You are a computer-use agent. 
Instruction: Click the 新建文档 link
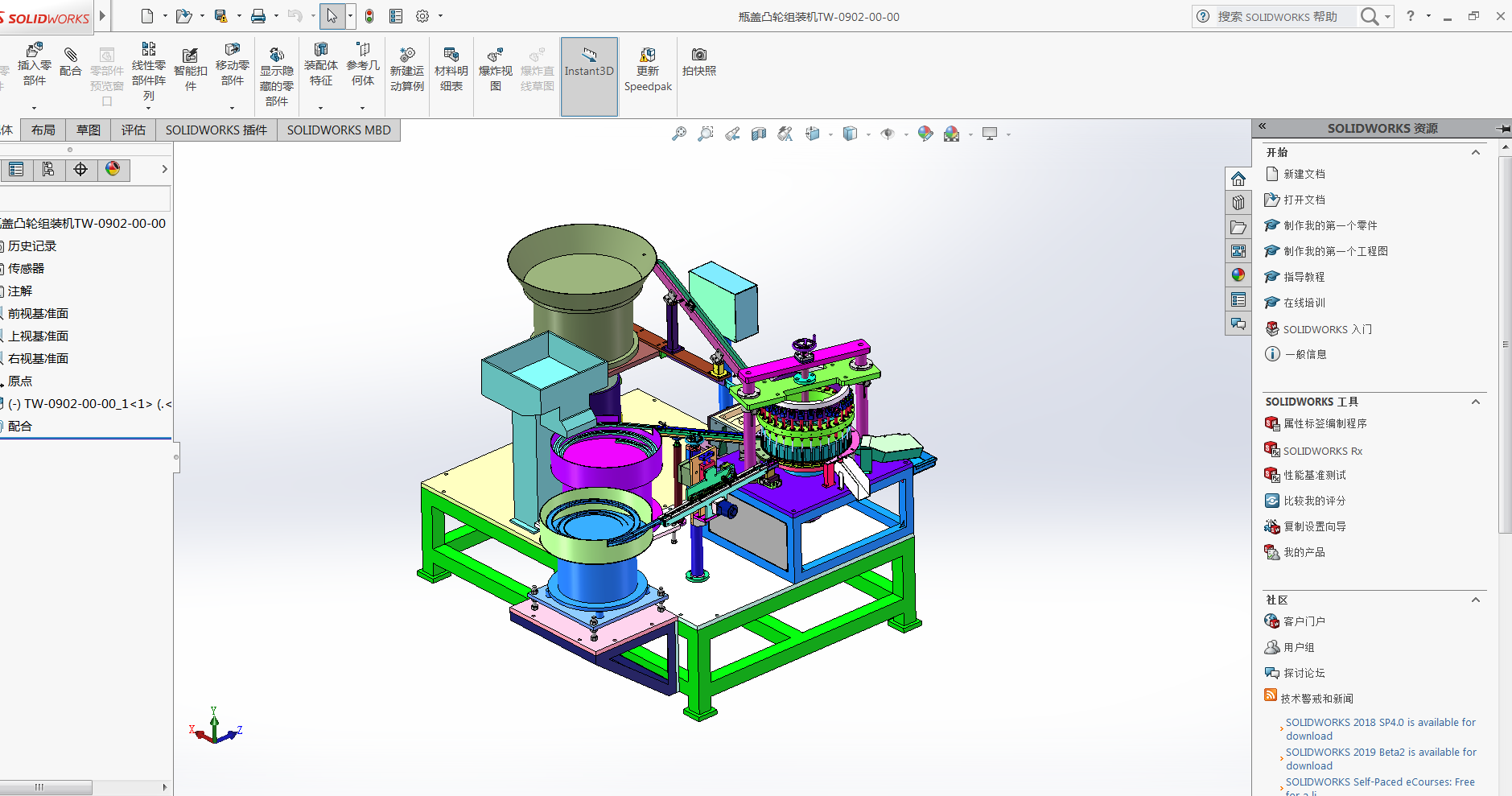tap(1304, 174)
